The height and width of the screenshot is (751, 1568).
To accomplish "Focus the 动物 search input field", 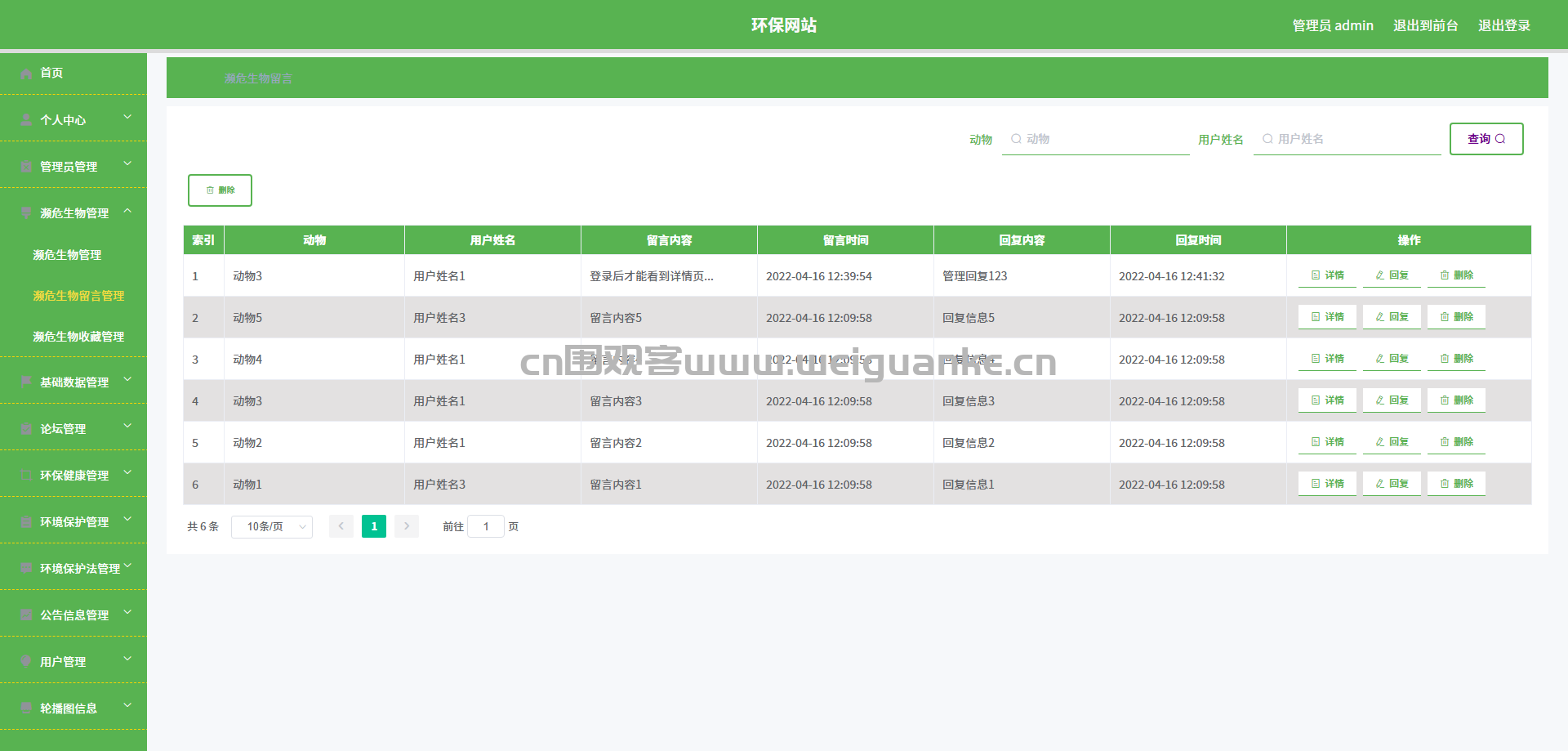I will coord(1096,139).
